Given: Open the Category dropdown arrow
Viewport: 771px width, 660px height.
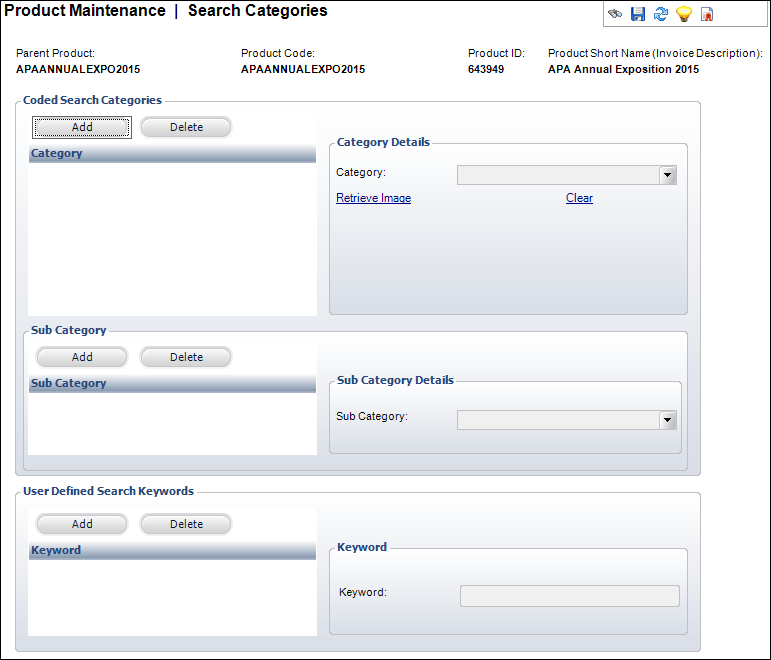Looking at the screenshot, I should 668,175.
